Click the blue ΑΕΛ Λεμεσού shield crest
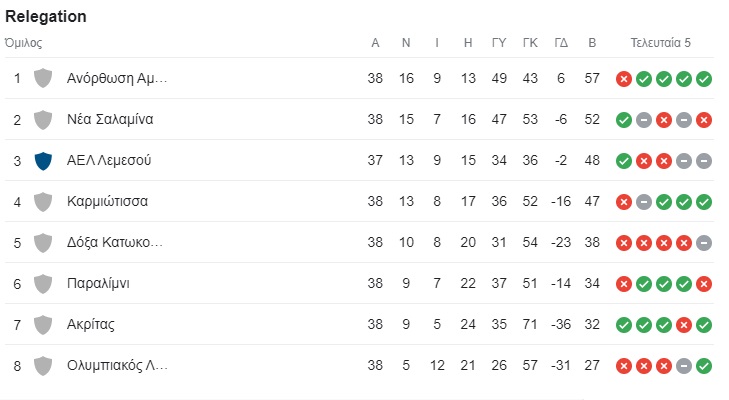 click(x=43, y=161)
